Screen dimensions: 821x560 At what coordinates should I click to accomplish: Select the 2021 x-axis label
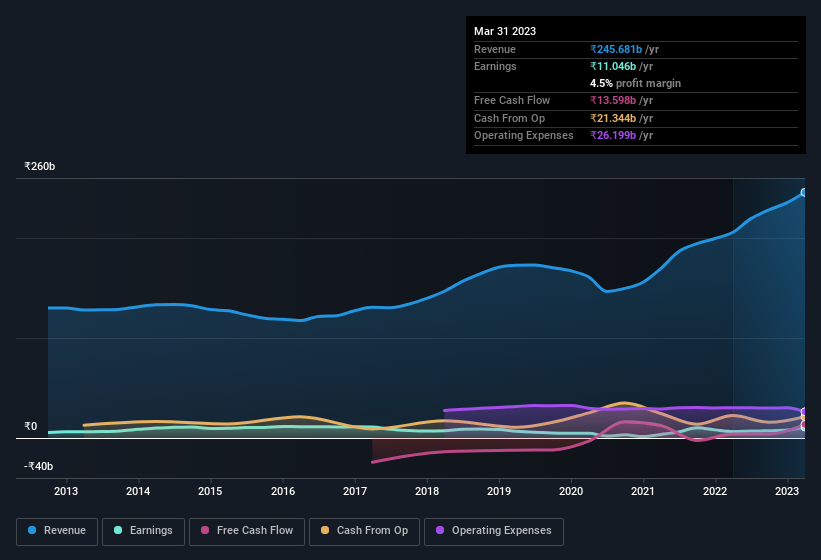pyautogui.click(x=642, y=491)
